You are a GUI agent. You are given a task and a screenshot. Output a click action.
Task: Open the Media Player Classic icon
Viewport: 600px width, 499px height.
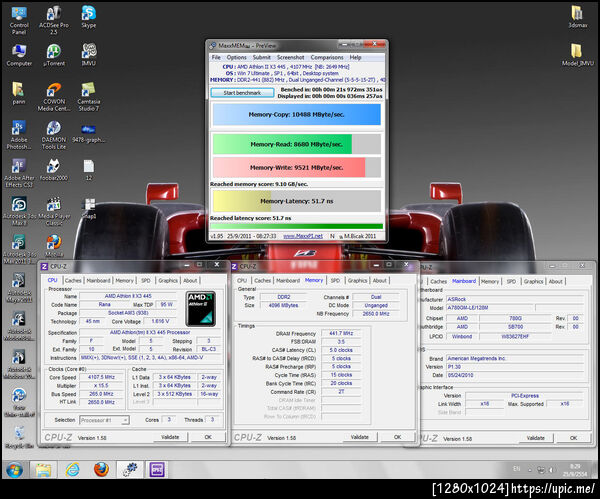54,211
